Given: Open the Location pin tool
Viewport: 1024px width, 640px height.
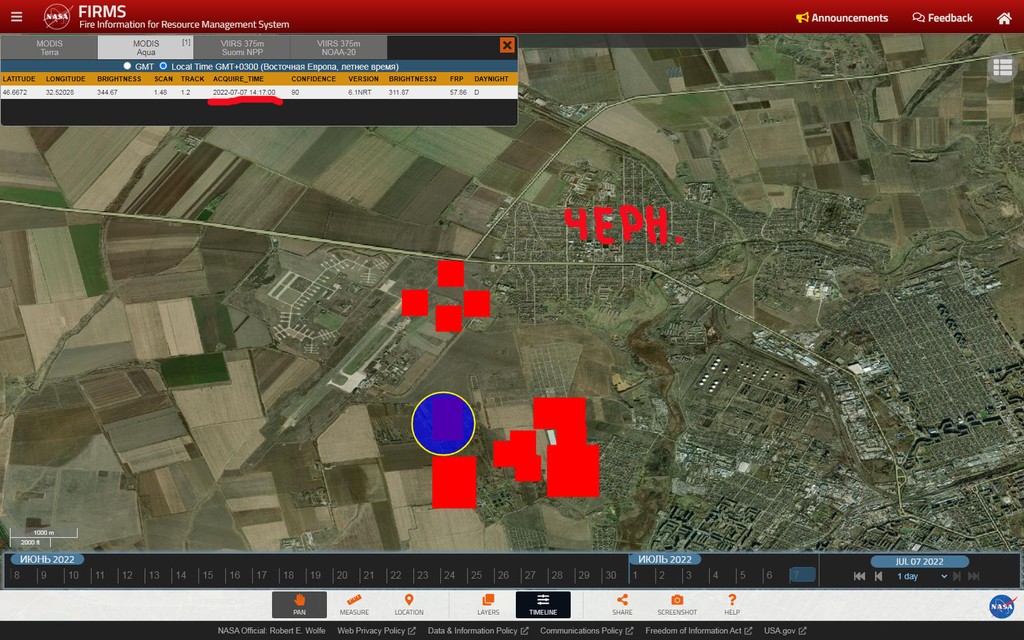Looking at the screenshot, I should point(409,604).
